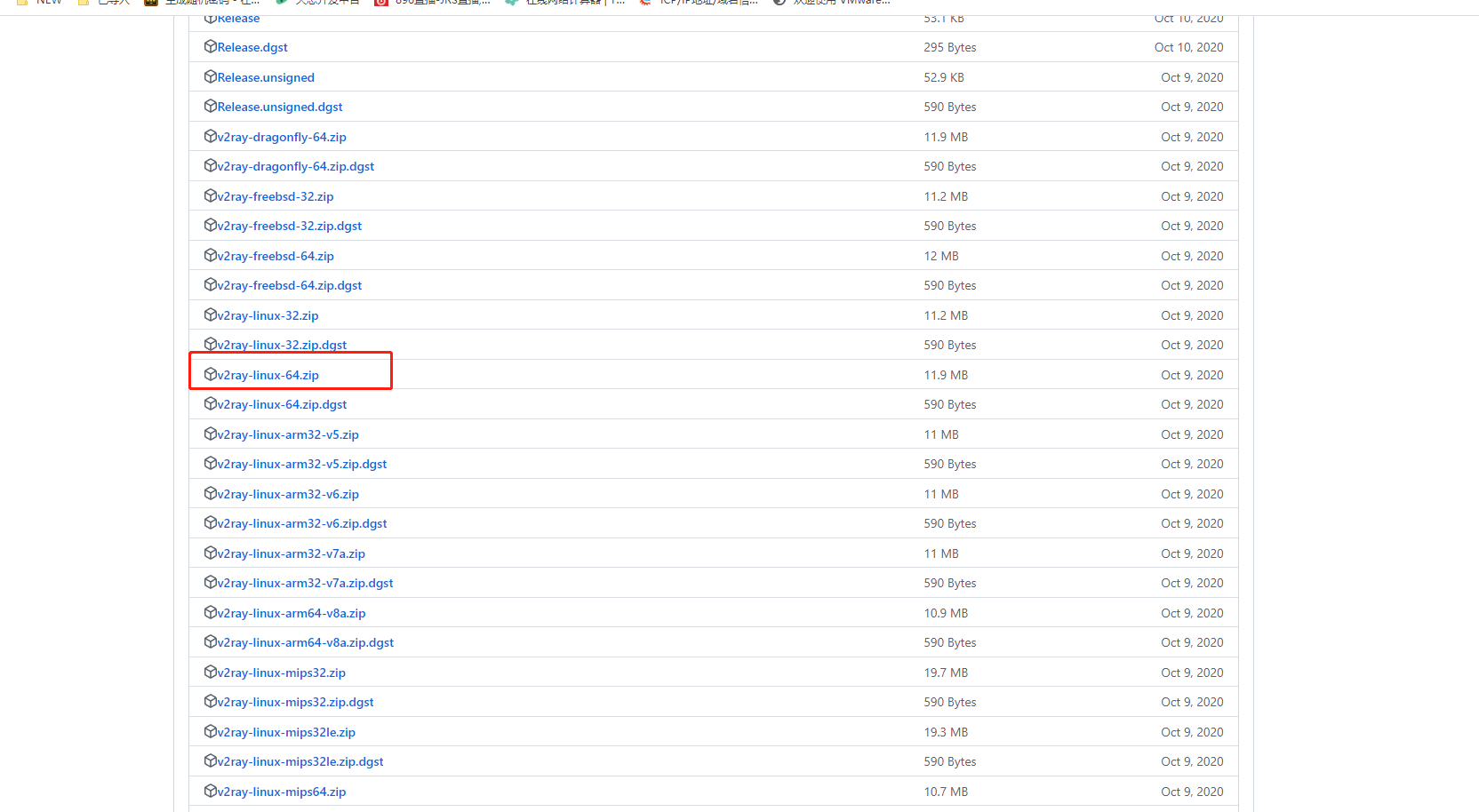Download the Release.dgst file
The height and width of the screenshot is (812, 1479).
pyautogui.click(x=252, y=47)
